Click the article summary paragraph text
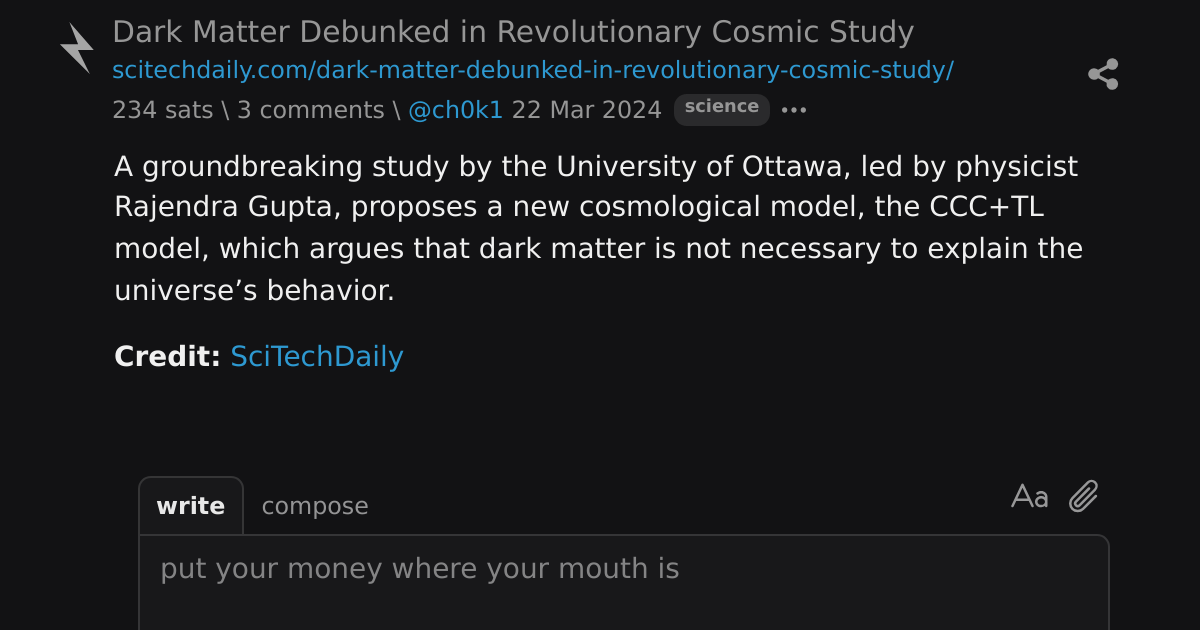This screenshot has width=1200, height=630. (x=598, y=228)
